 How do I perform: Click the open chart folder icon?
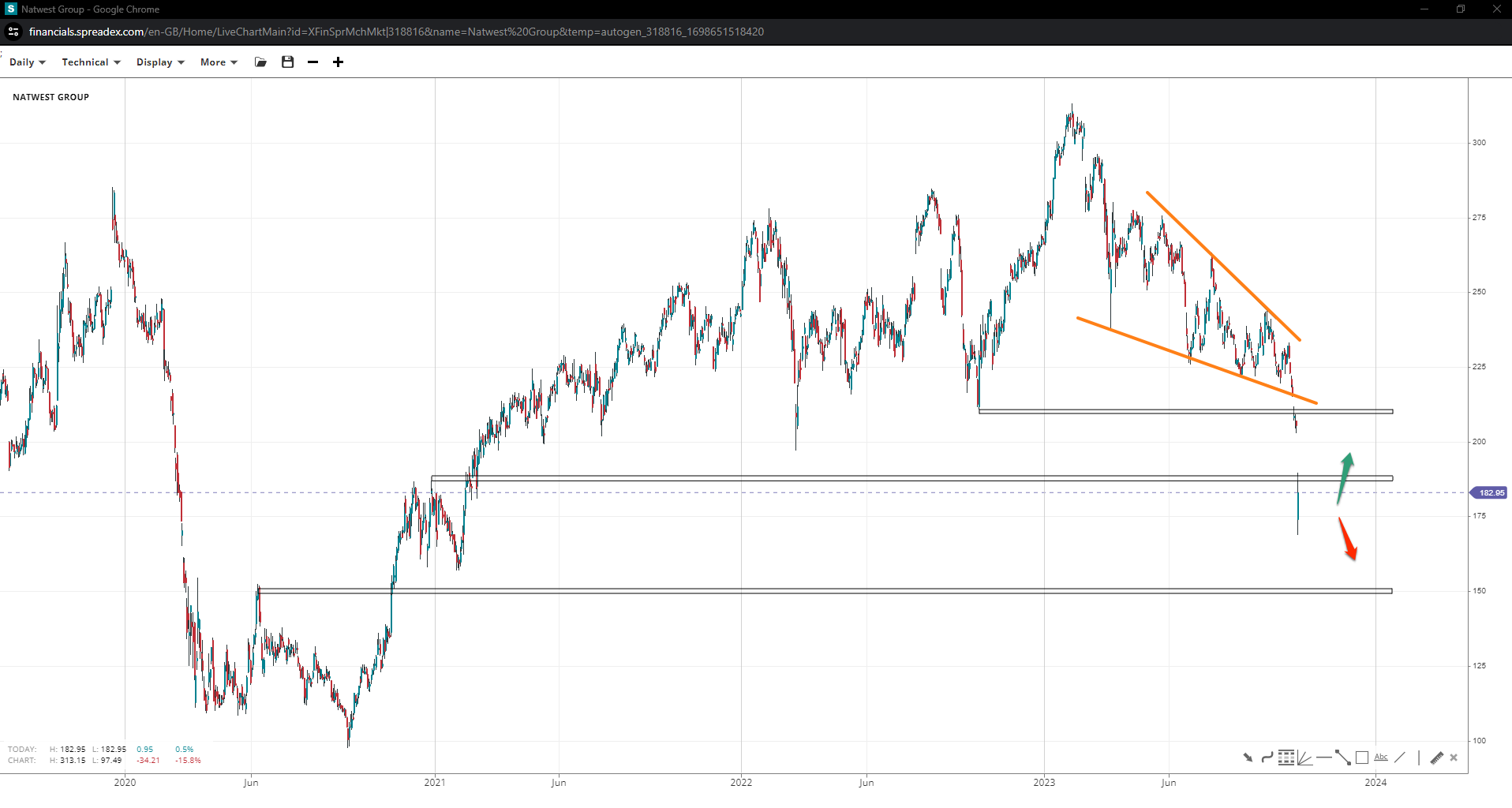260,62
